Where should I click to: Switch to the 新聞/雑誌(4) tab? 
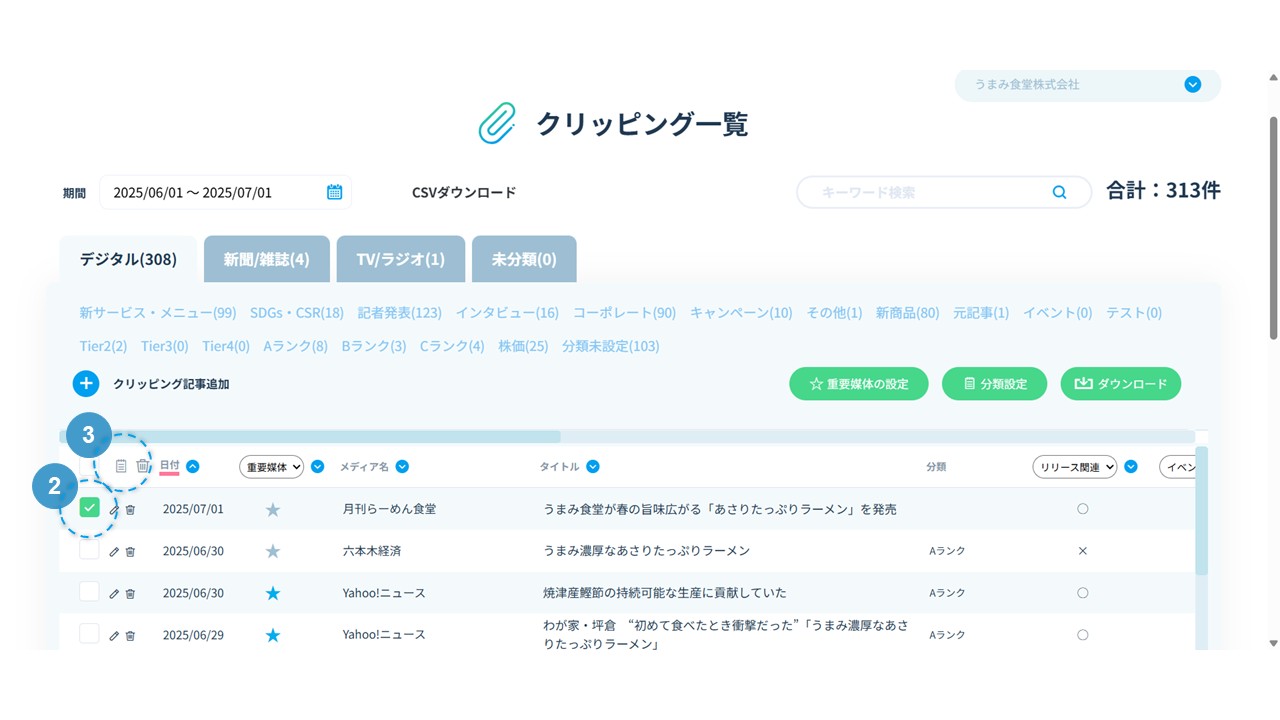click(x=266, y=259)
